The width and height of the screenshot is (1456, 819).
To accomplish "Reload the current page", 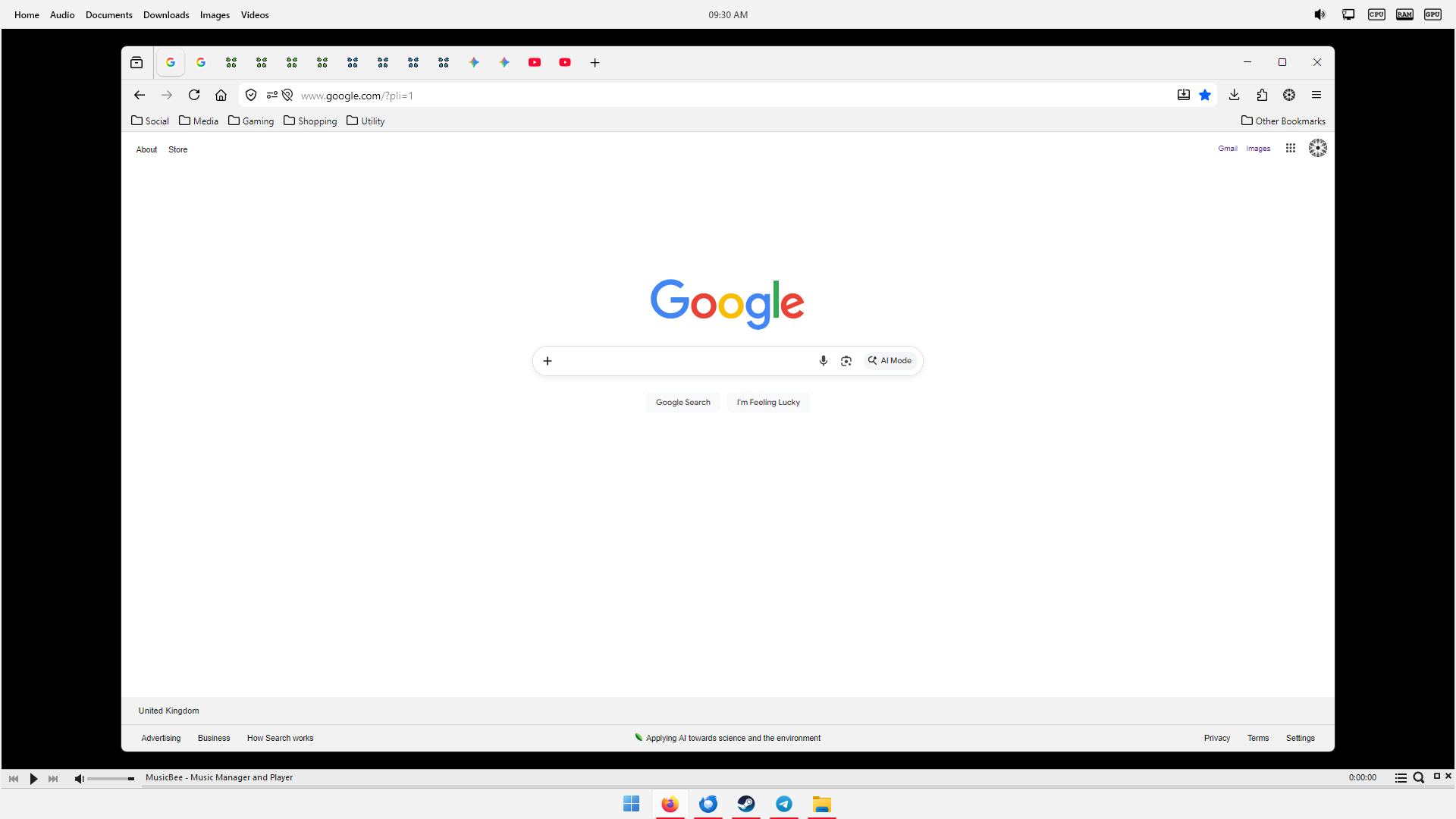I will [x=194, y=95].
